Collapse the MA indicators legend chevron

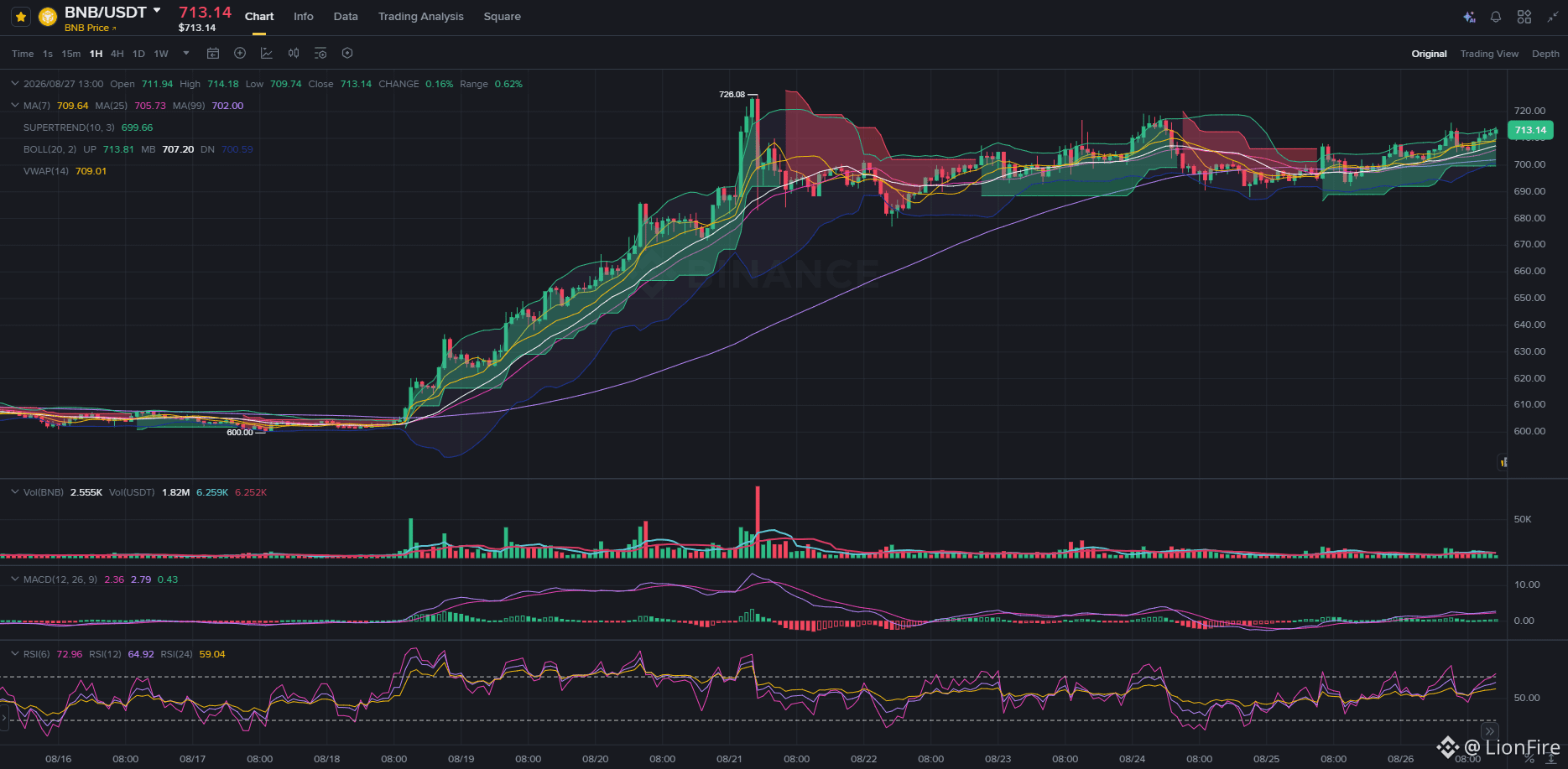[15, 106]
